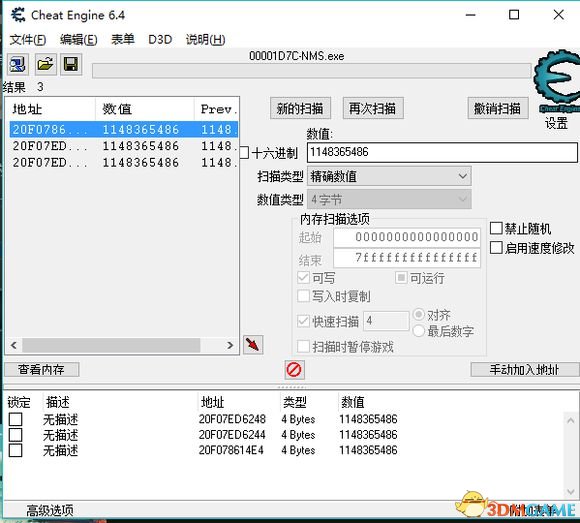Select the third scan result row
Image resolution: width=580 pixels, height=523 pixels.
[124, 163]
